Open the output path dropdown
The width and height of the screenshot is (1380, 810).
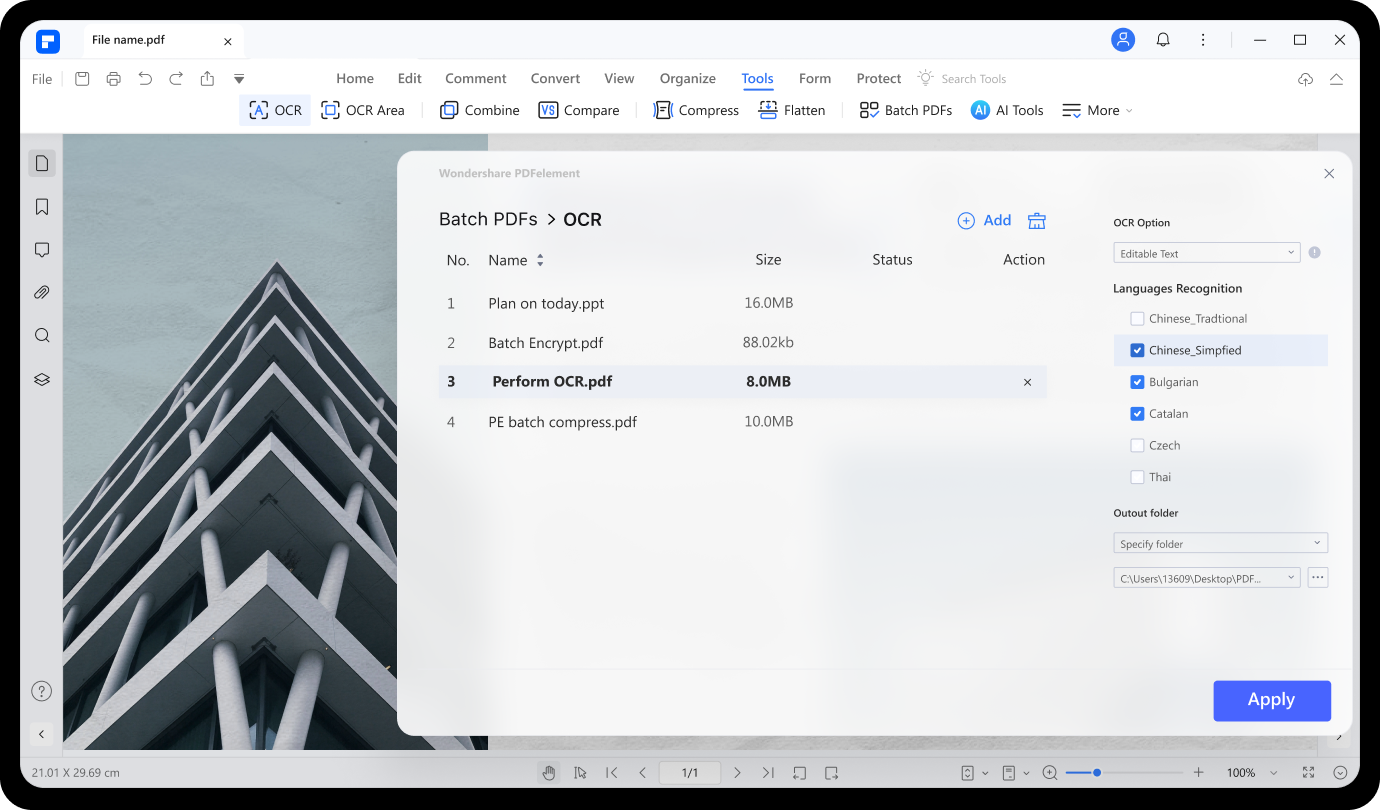[x=1207, y=578]
